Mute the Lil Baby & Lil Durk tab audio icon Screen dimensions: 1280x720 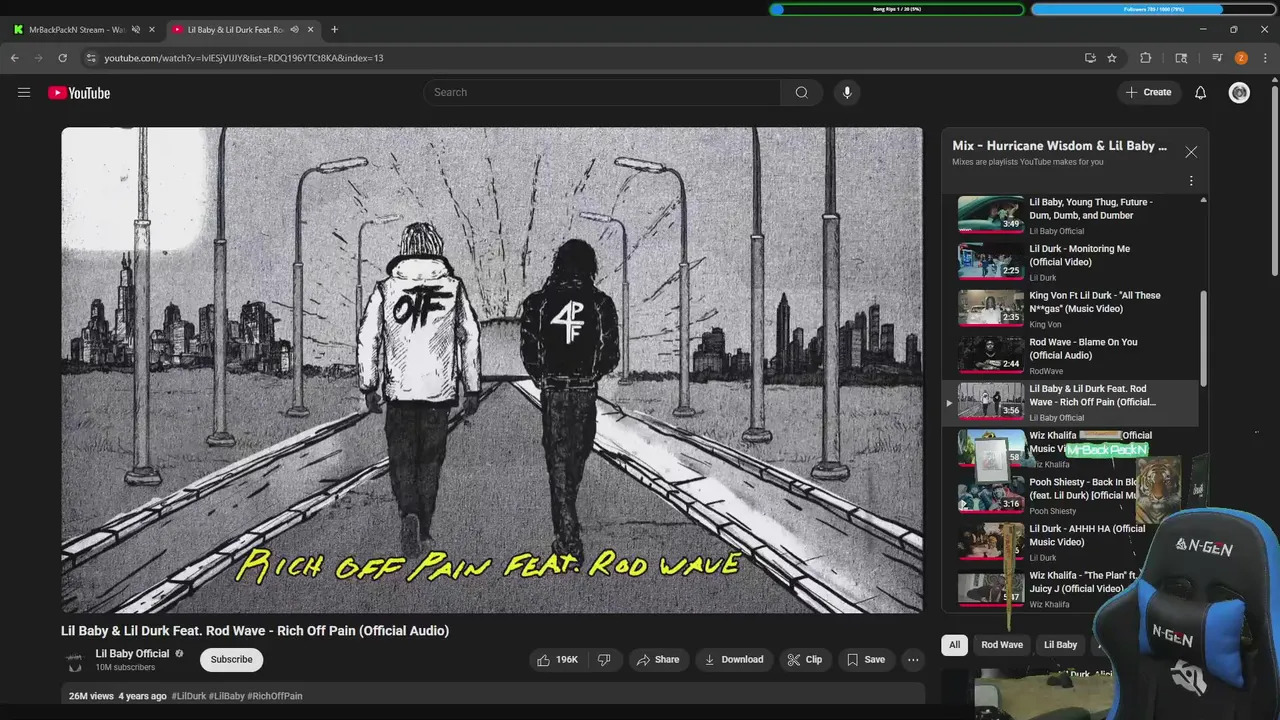pos(294,29)
